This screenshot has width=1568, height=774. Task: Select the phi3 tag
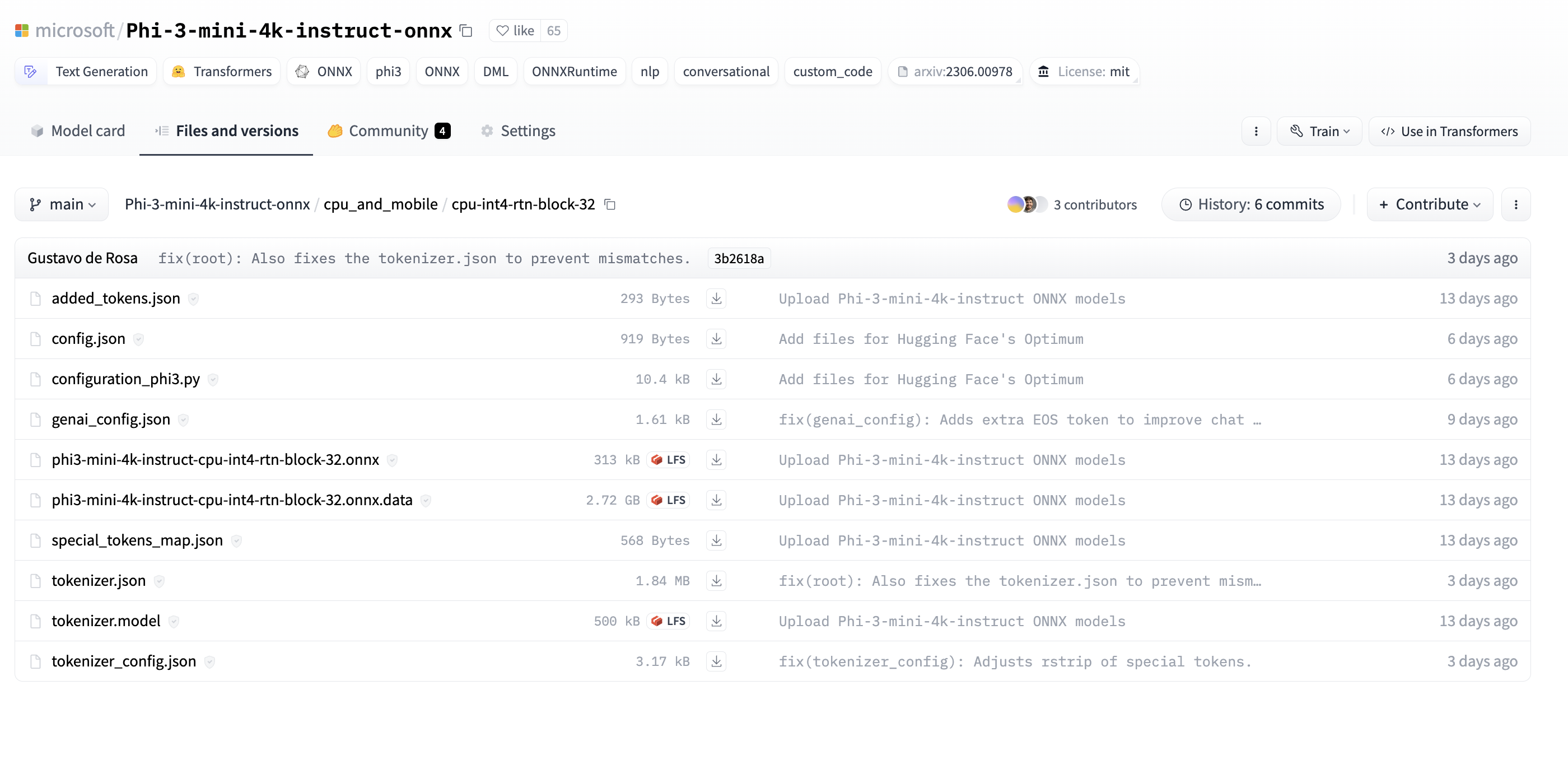(388, 72)
